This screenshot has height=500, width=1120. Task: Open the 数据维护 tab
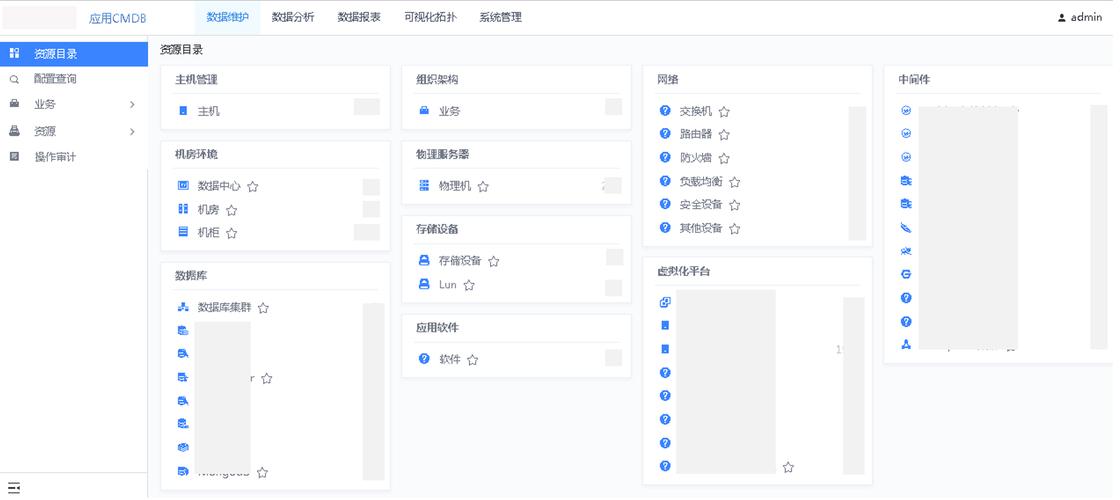point(227,18)
